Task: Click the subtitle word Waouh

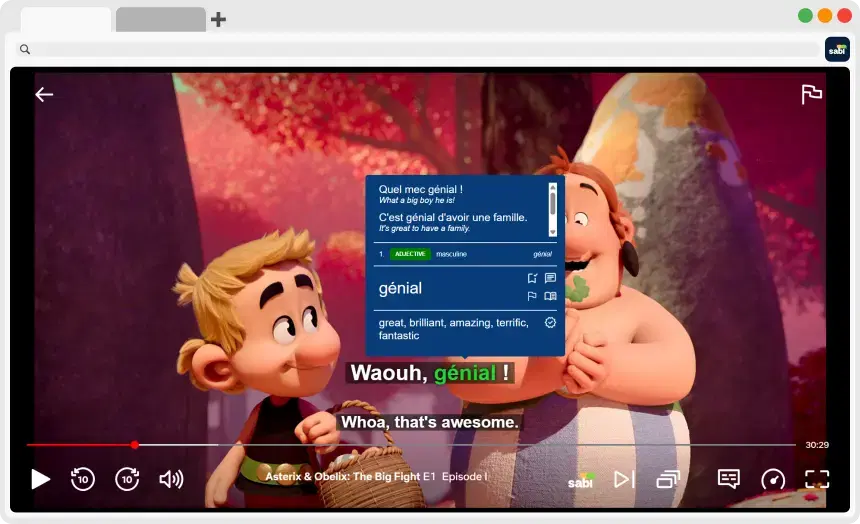Action: point(389,373)
